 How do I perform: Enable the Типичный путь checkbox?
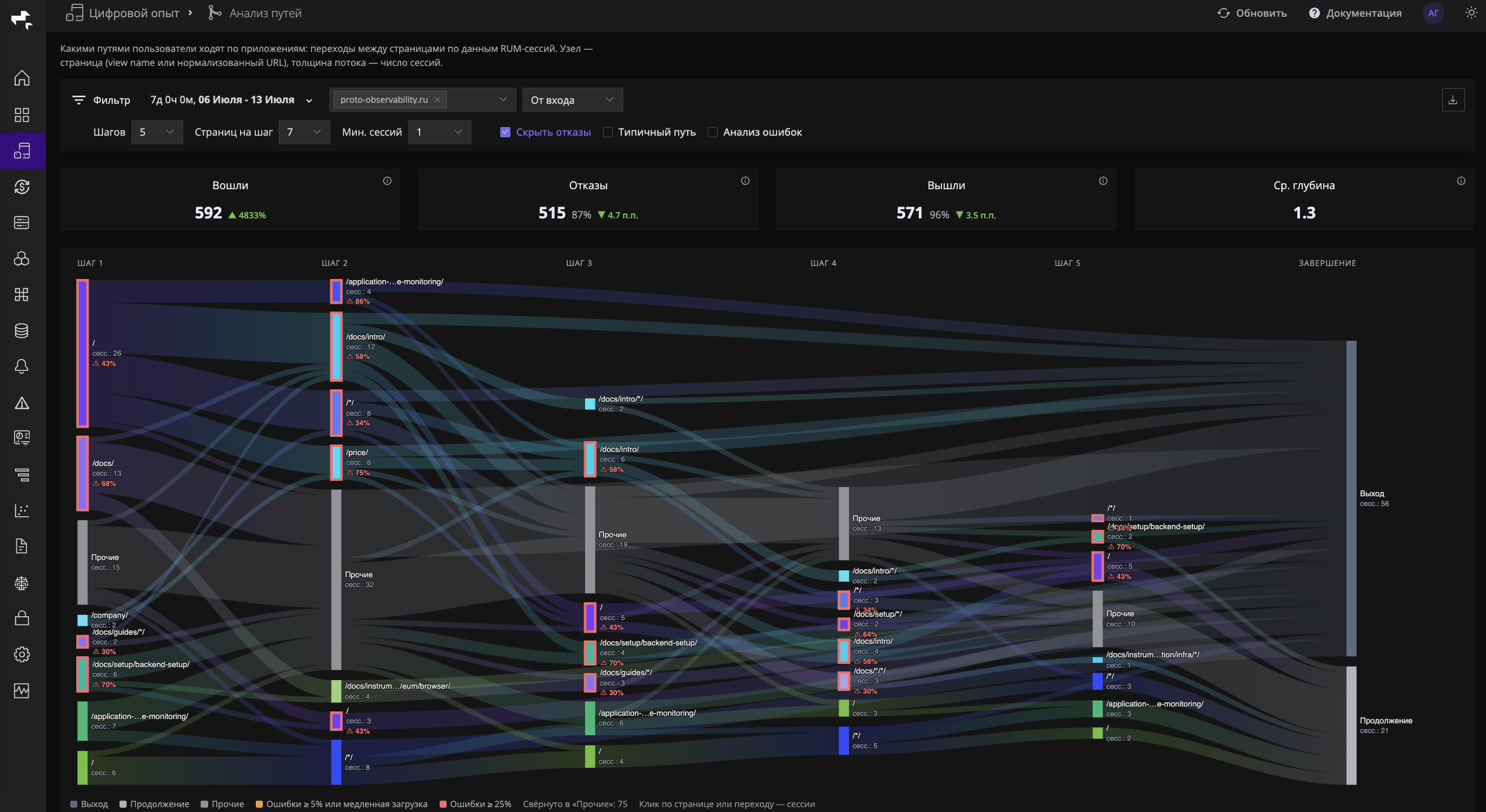click(x=607, y=132)
